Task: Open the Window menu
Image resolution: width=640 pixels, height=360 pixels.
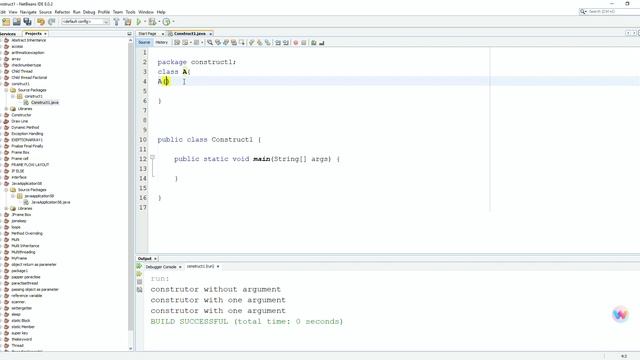Action: 146,12
